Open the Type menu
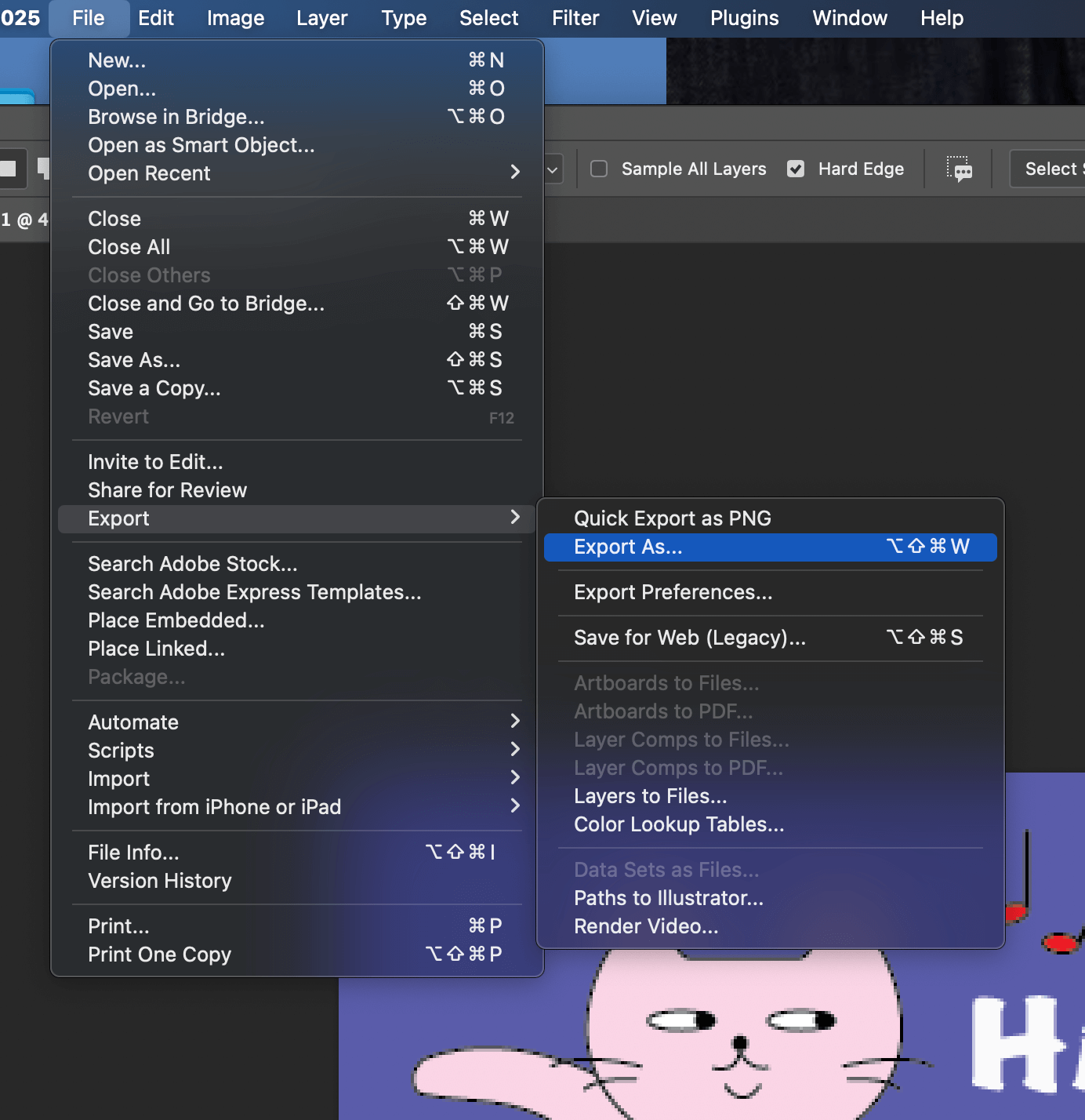1085x1120 pixels. coord(404,18)
